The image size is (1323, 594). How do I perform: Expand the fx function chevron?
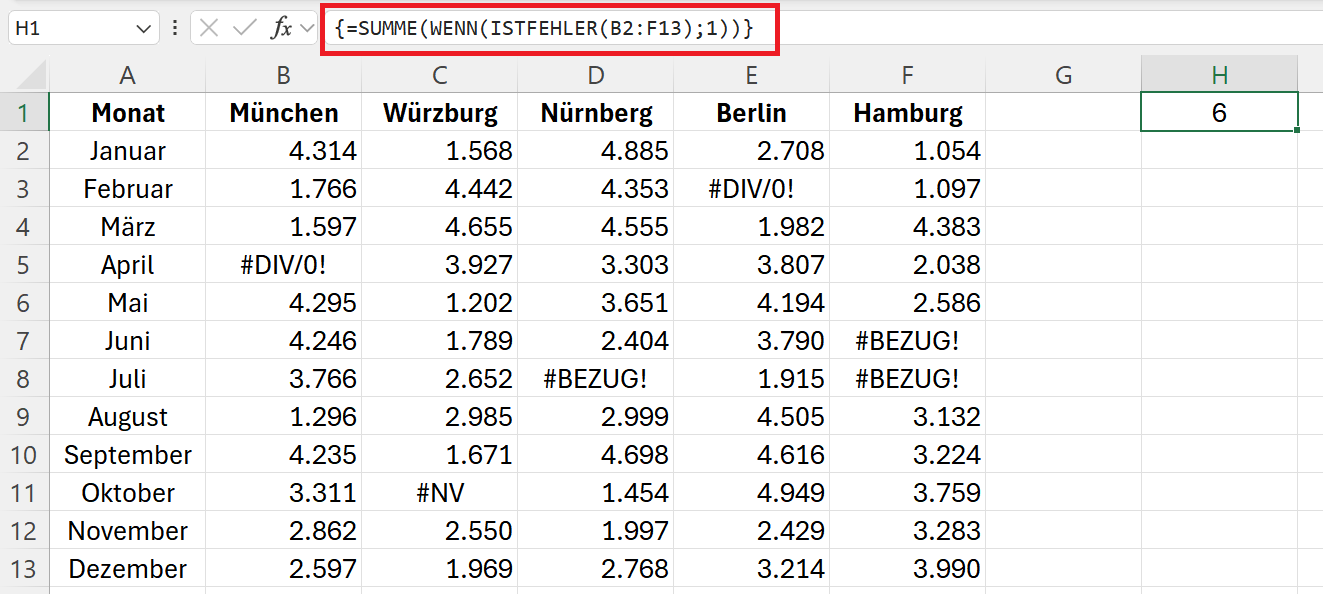306,28
